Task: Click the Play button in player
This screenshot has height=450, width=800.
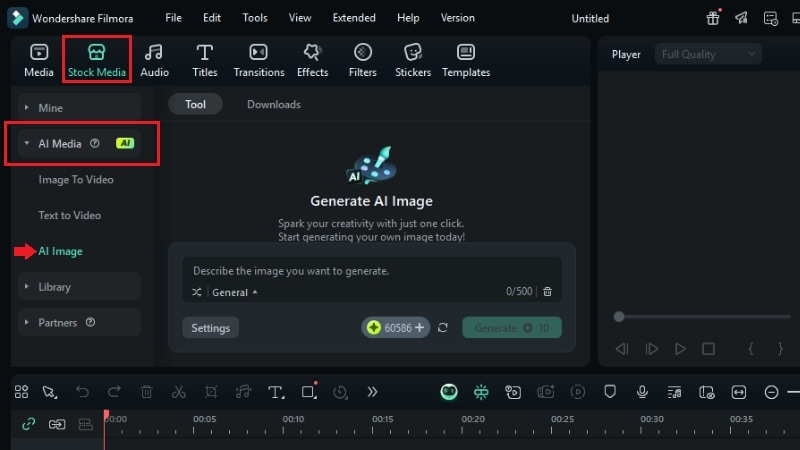Action: (x=680, y=348)
